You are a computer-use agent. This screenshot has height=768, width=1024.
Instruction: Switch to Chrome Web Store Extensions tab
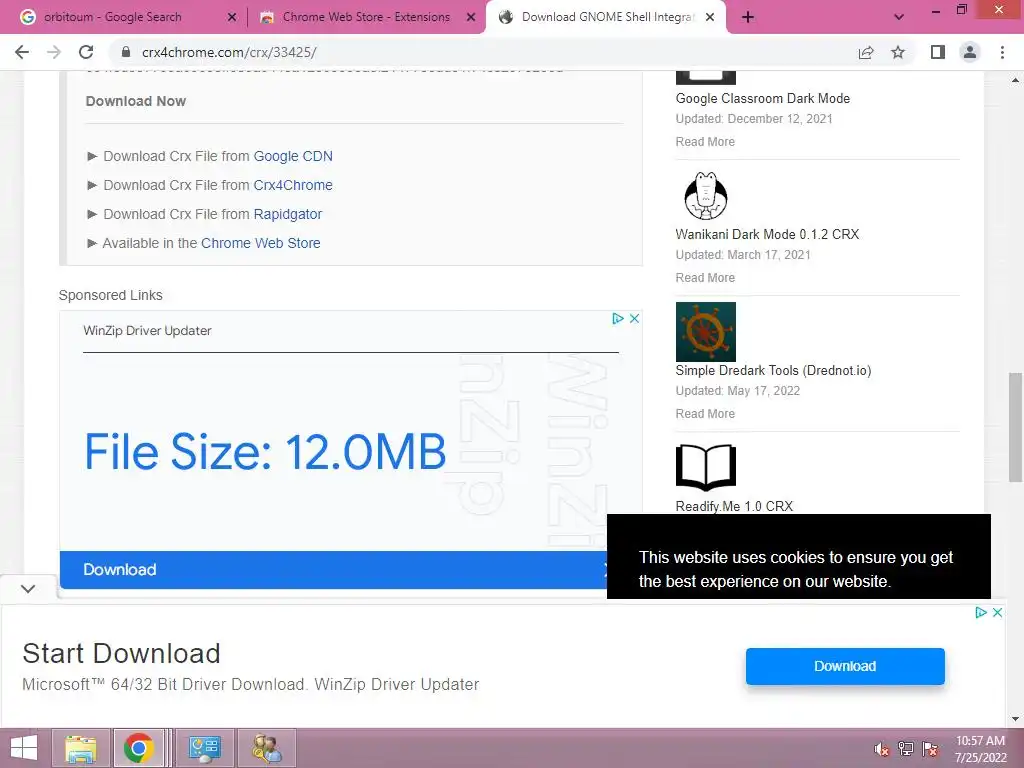point(366,17)
